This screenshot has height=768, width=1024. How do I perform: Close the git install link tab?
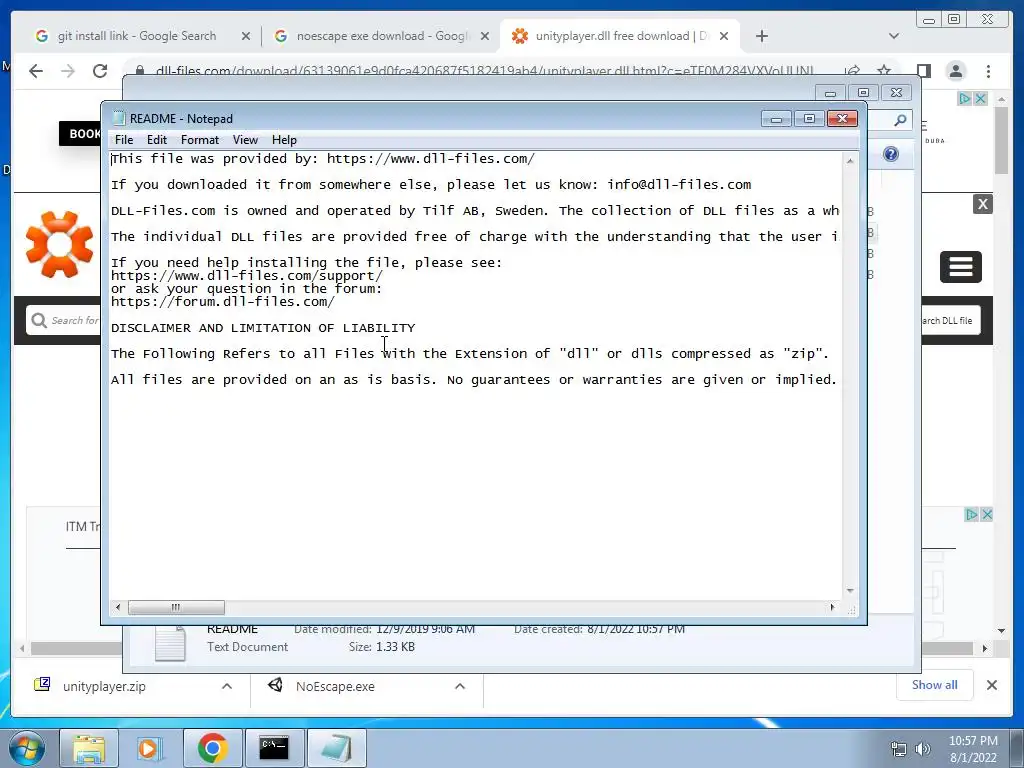[246, 37]
